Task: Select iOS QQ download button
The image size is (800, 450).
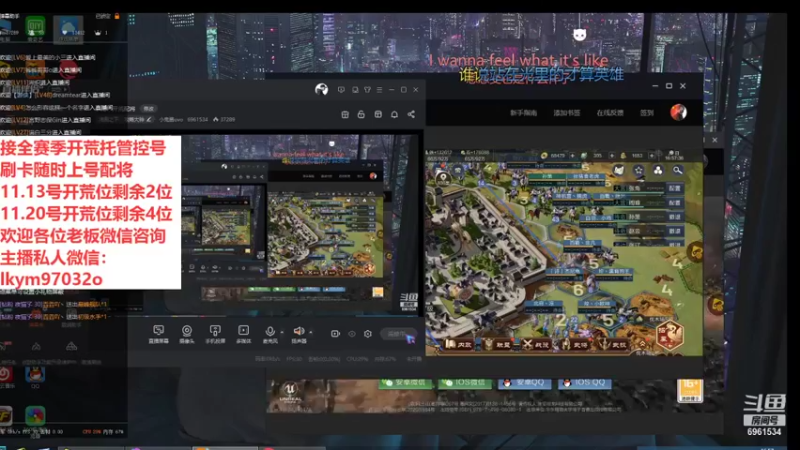Action: click(585, 383)
